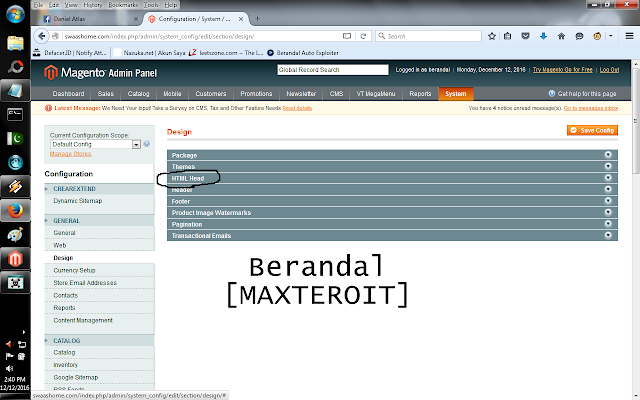This screenshot has height=400, width=640.
Task: Click the Save Config button
Action: [592, 130]
